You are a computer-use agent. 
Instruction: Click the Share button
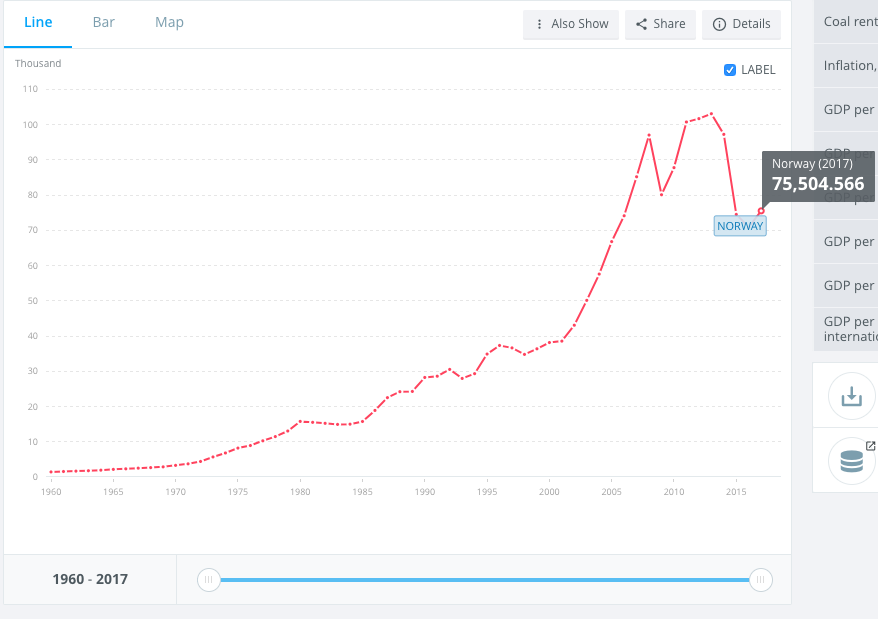[x=660, y=24]
